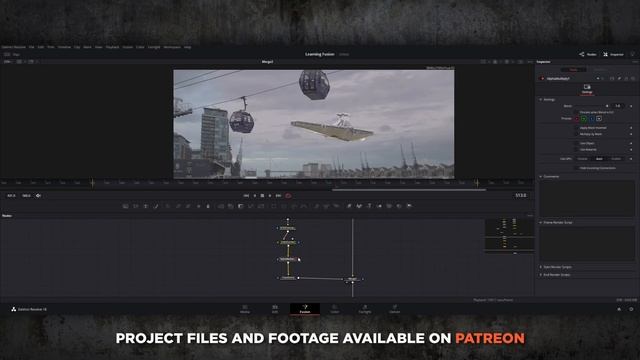Add a BSpline mask from toolbar
640x360 pixels.
304,206
